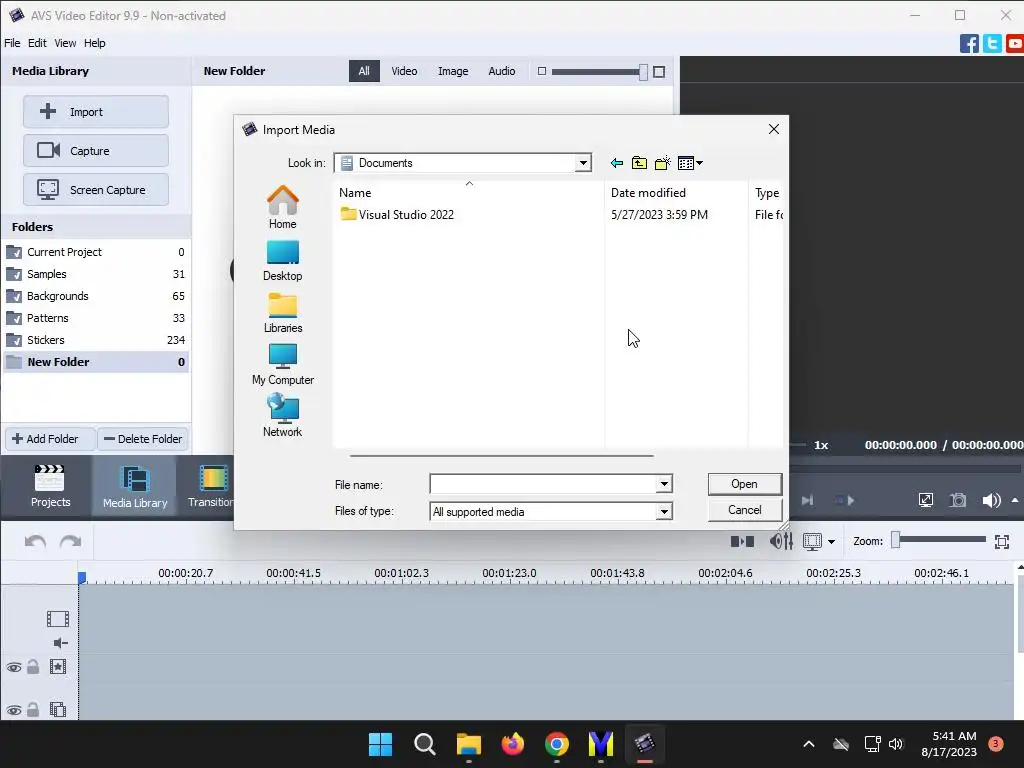
Task: Toggle the lock on the overlay track
Action: tap(33, 667)
